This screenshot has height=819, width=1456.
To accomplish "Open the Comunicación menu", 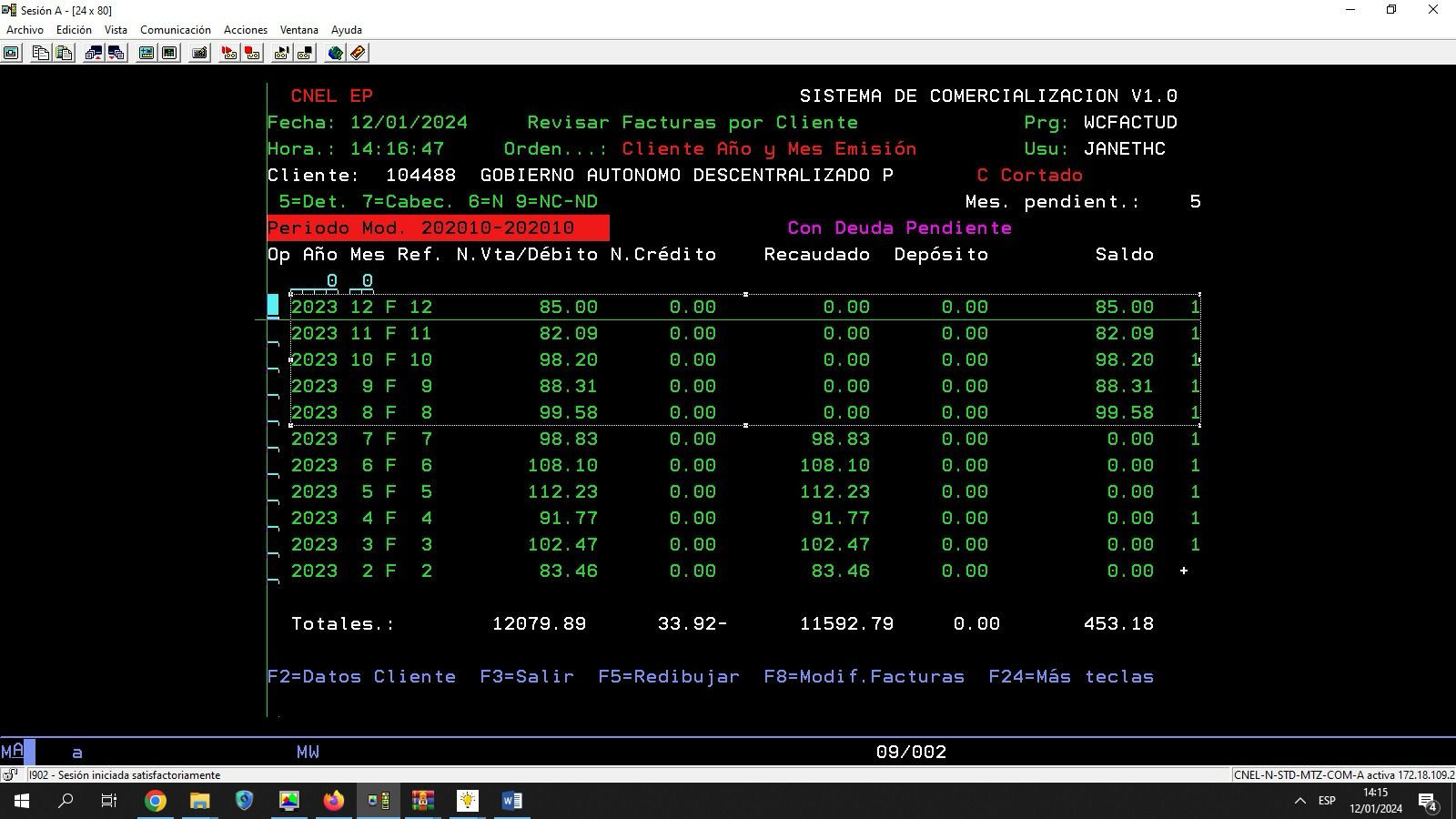I will point(175,30).
